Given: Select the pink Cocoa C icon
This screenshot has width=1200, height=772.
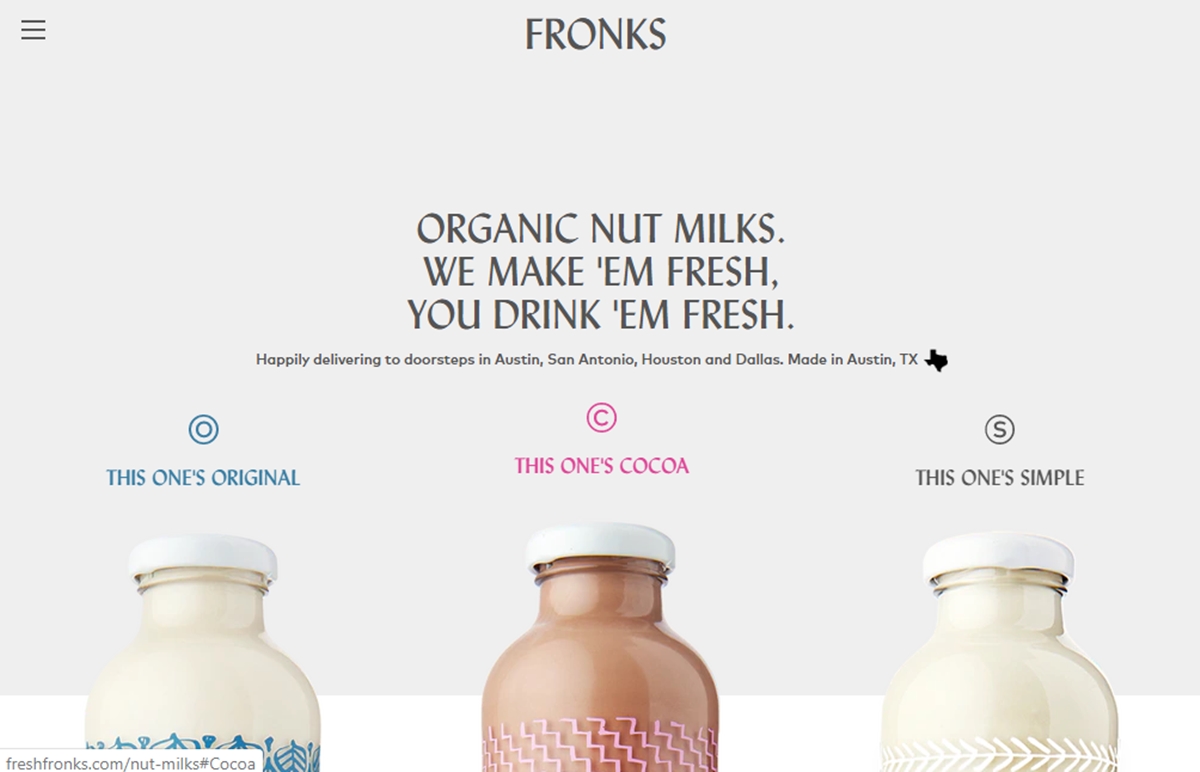Looking at the screenshot, I should (x=601, y=417).
